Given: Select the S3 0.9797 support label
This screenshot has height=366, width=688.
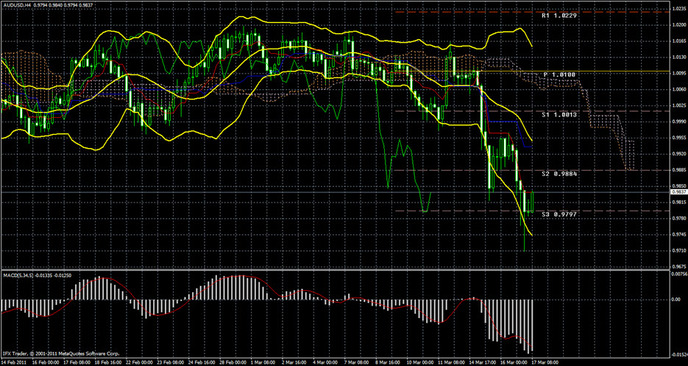Looking at the screenshot, I should point(558,214).
